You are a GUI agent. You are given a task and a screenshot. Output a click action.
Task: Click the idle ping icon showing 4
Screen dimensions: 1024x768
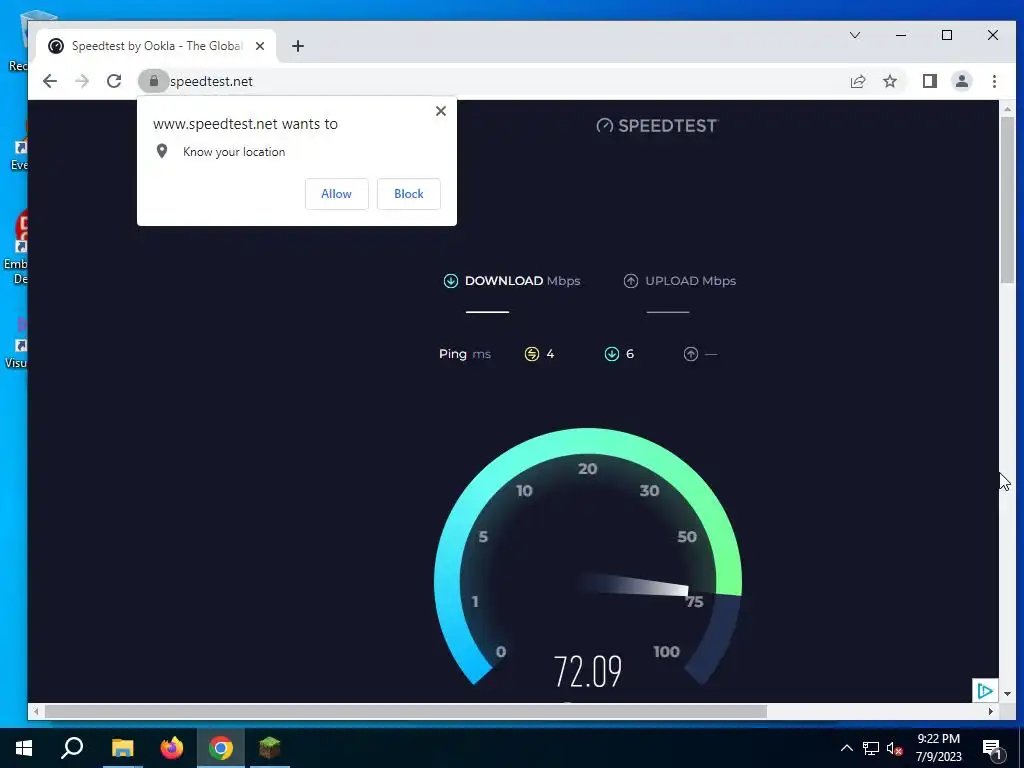pyautogui.click(x=532, y=354)
